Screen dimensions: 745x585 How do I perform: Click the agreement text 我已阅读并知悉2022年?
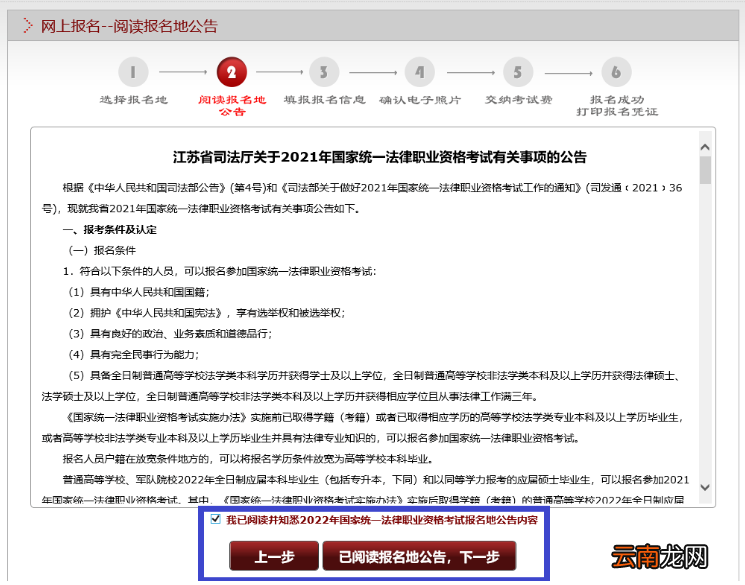[x=382, y=519]
